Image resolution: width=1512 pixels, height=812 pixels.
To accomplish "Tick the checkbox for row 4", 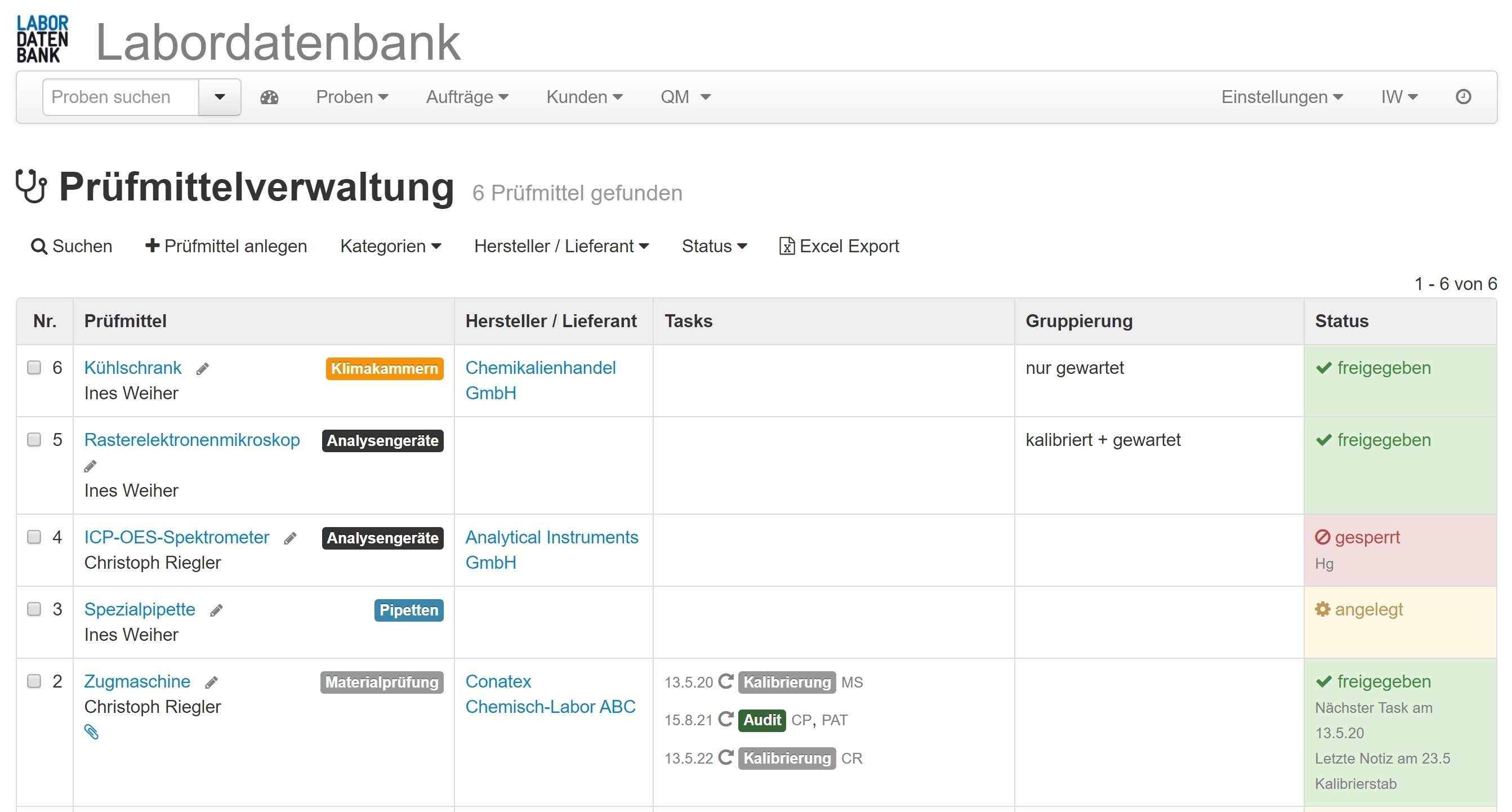I will 34,537.
